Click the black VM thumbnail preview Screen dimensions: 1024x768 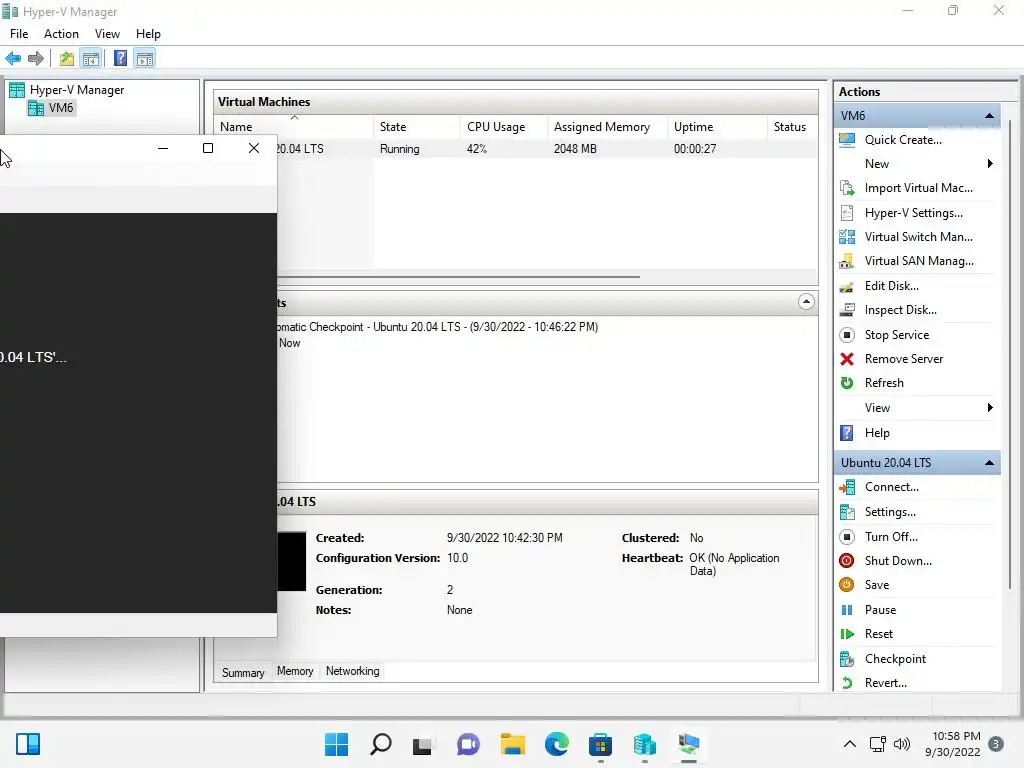pyautogui.click(x=291, y=562)
